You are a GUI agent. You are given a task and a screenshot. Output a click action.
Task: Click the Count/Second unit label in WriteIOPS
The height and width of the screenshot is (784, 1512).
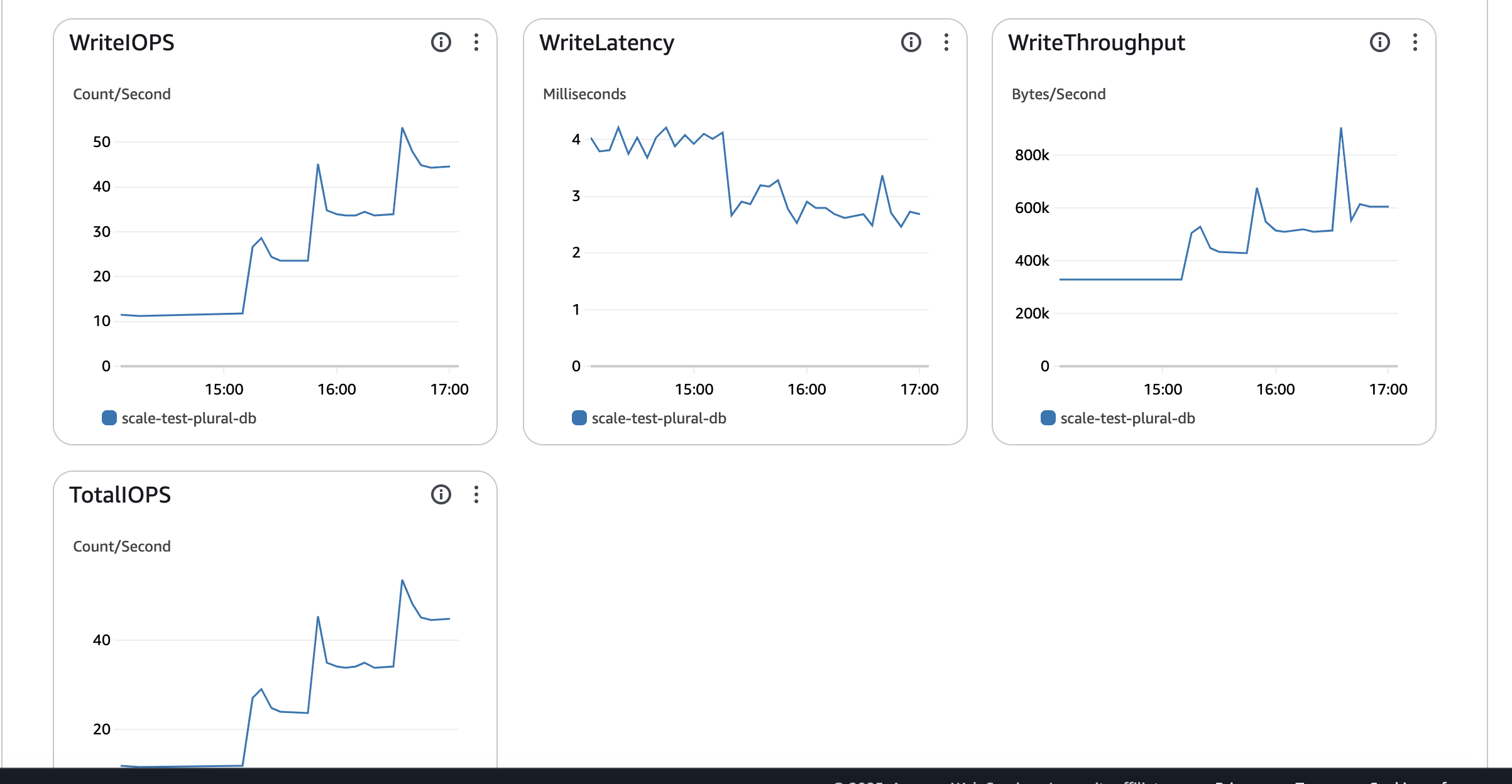coord(122,94)
